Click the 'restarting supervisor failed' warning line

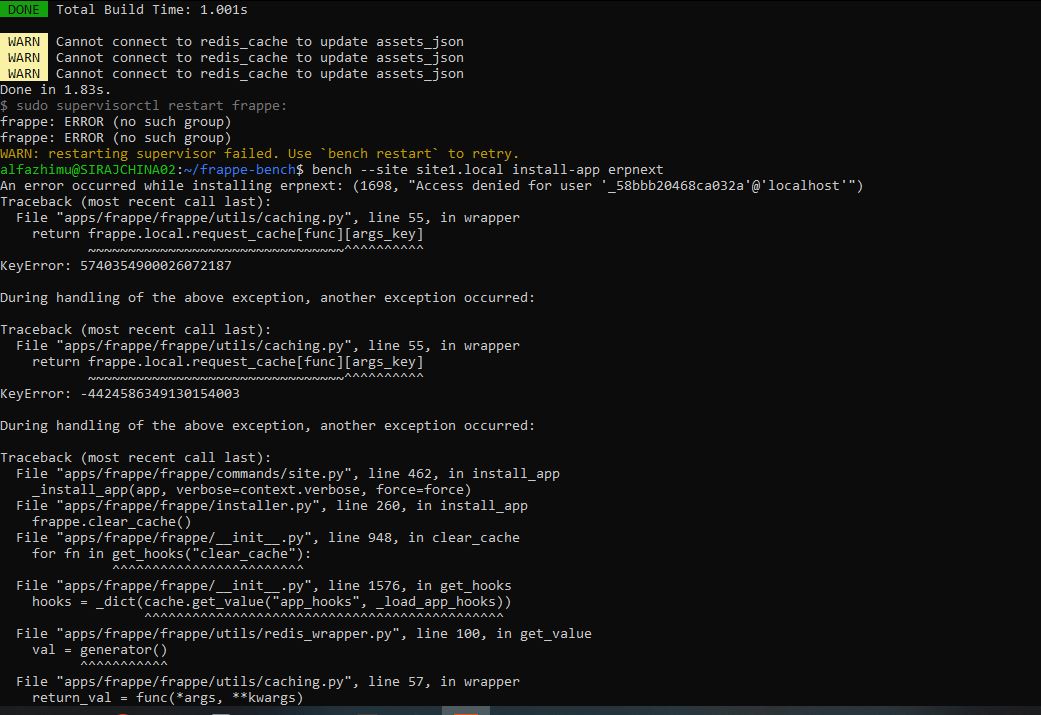[x=260, y=153]
